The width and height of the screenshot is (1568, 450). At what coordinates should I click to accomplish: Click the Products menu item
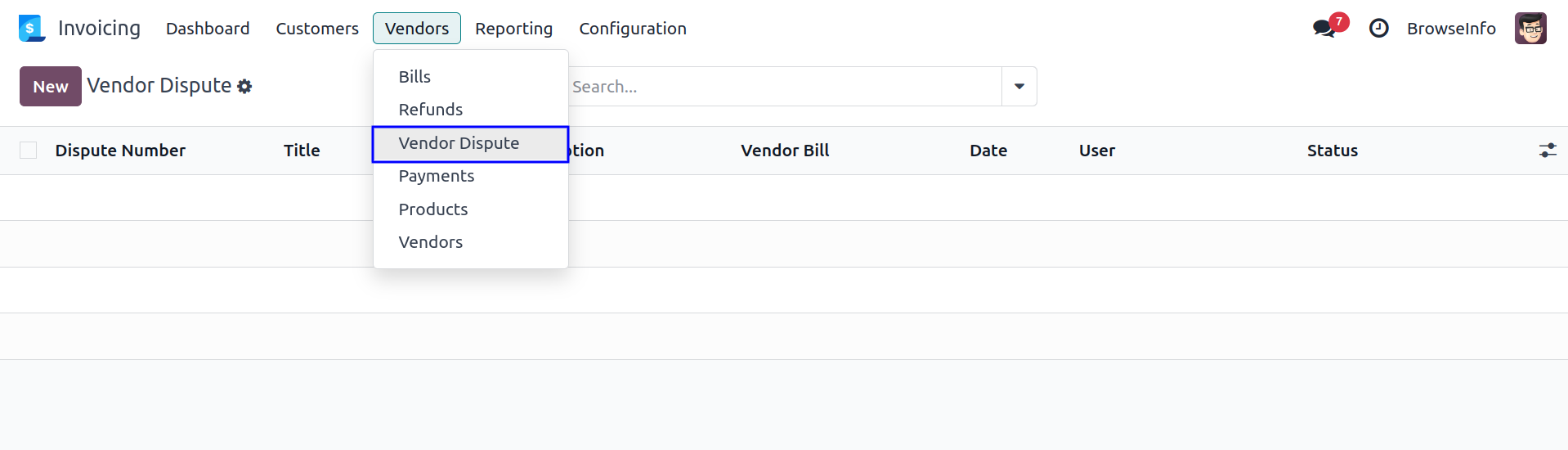click(432, 209)
